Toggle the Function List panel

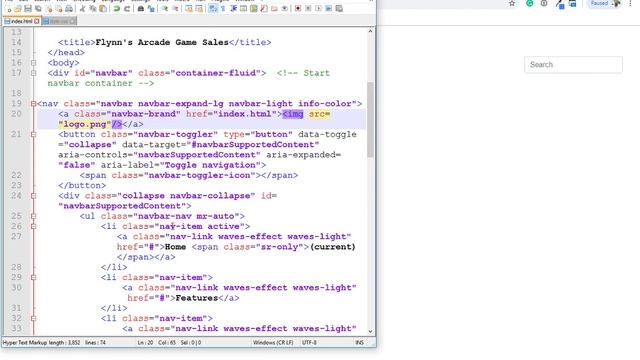coord(264,9)
